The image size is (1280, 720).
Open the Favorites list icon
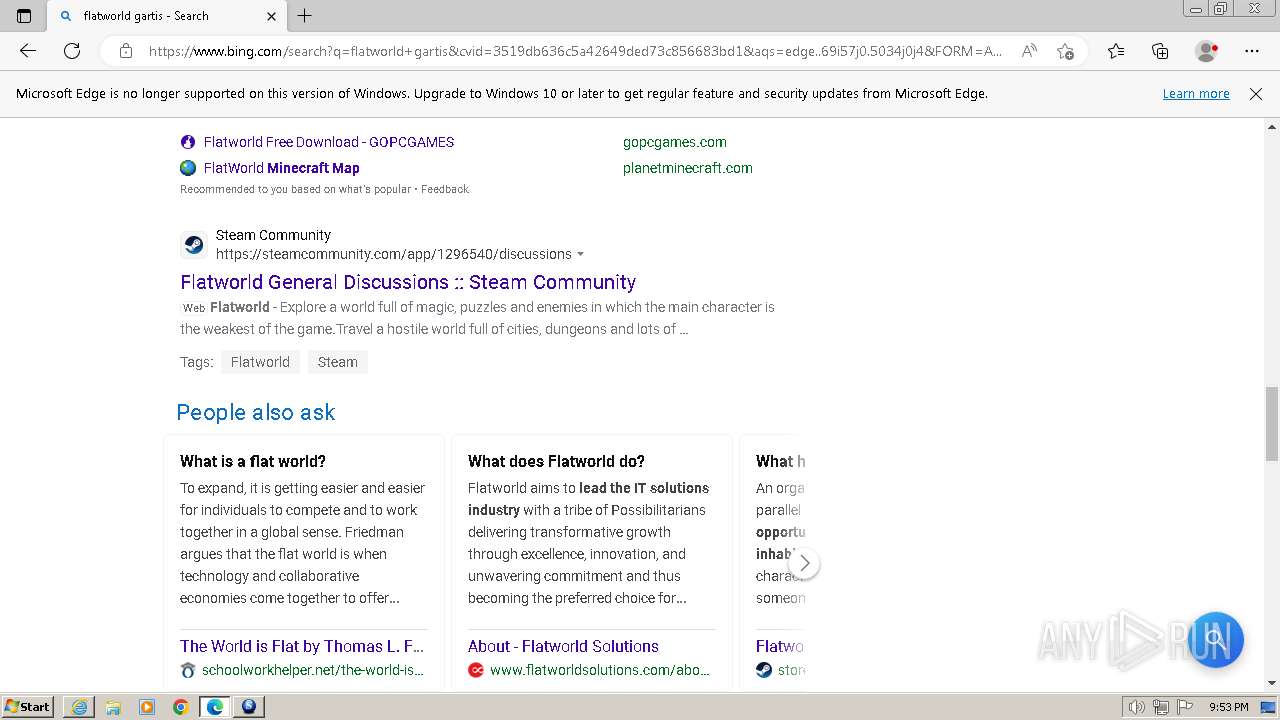(x=1116, y=51)
